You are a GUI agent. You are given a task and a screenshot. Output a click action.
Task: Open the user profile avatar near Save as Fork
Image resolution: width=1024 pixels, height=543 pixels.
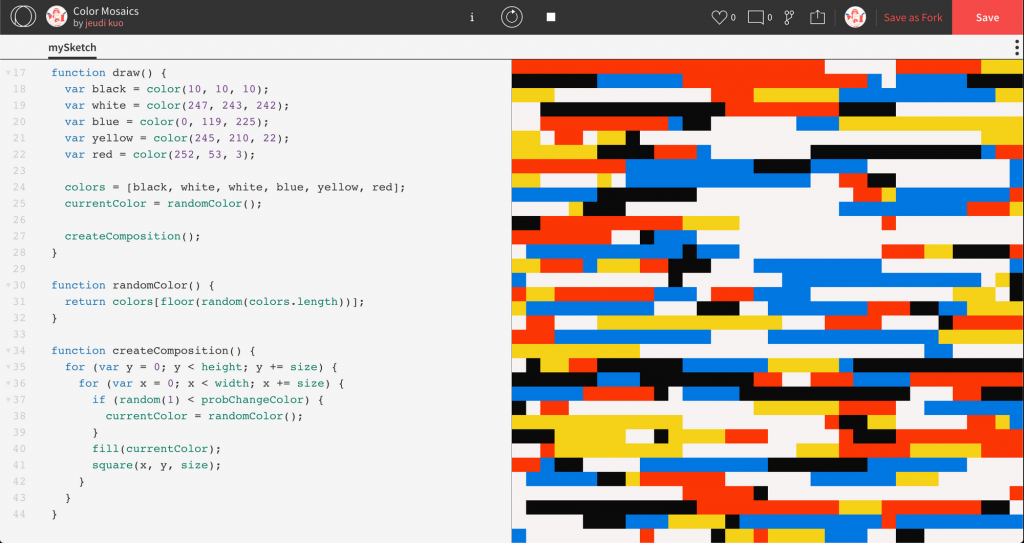click(x=855, y=17)
